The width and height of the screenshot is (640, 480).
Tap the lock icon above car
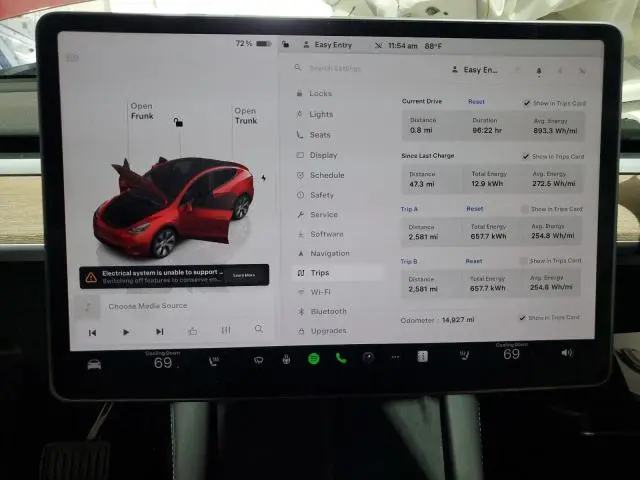coord(178,122)
